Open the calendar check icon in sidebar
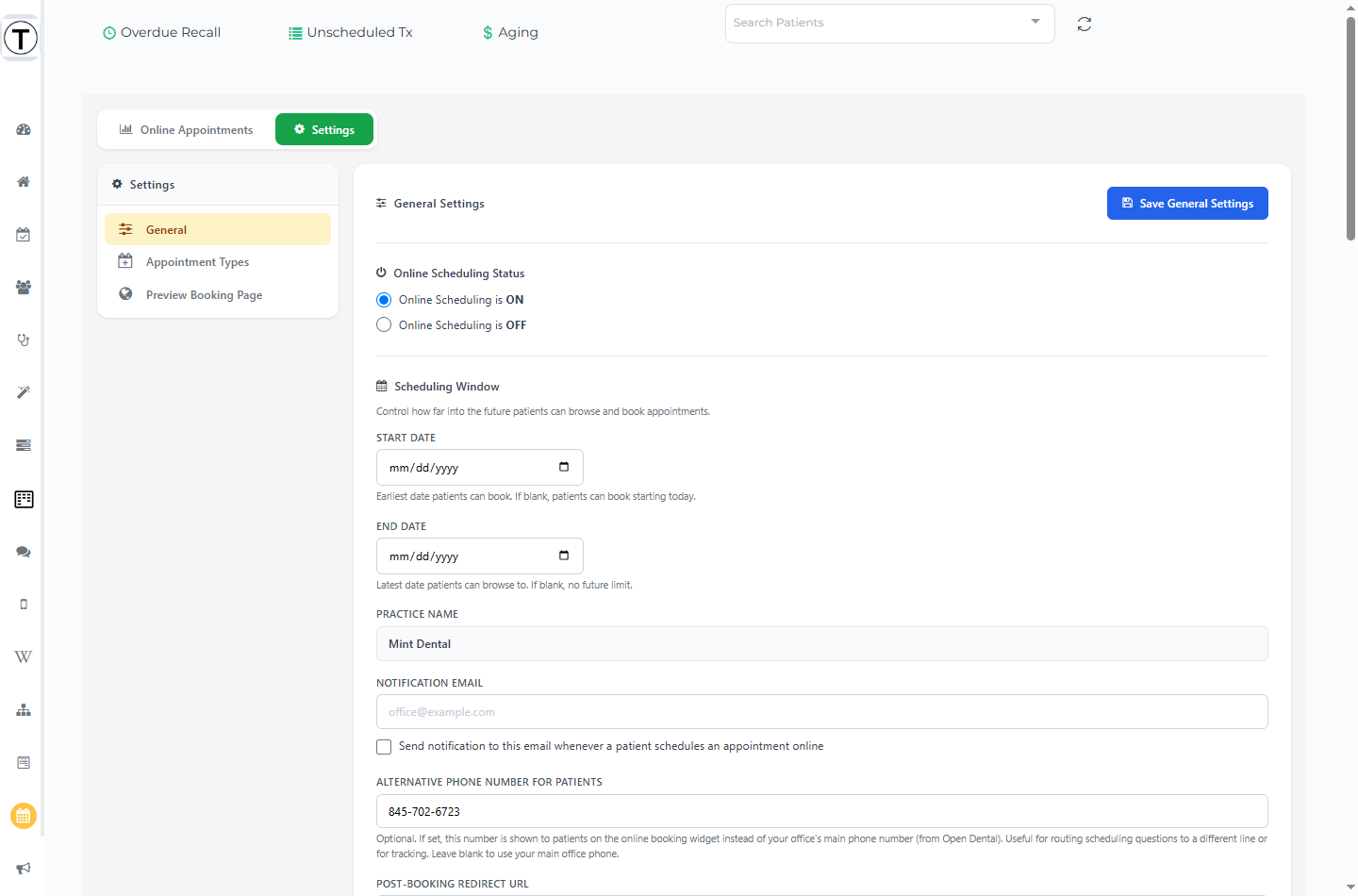The height and width of the screenshot is (896, 1358). click(x=24, y=235)
